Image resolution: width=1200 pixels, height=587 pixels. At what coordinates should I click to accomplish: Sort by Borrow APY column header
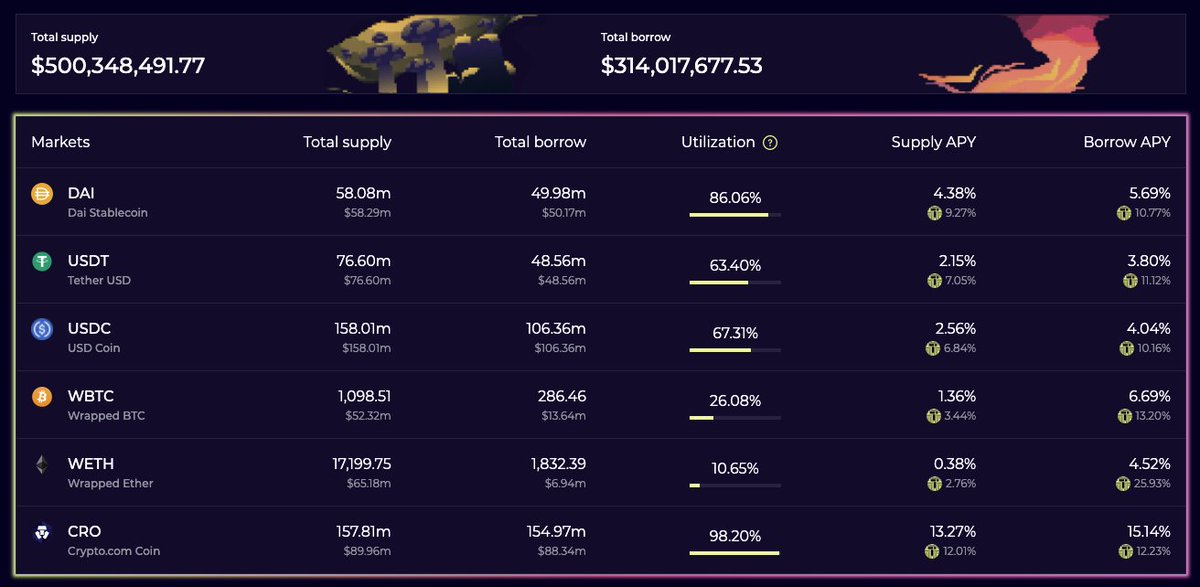[x=1126, y=142]
